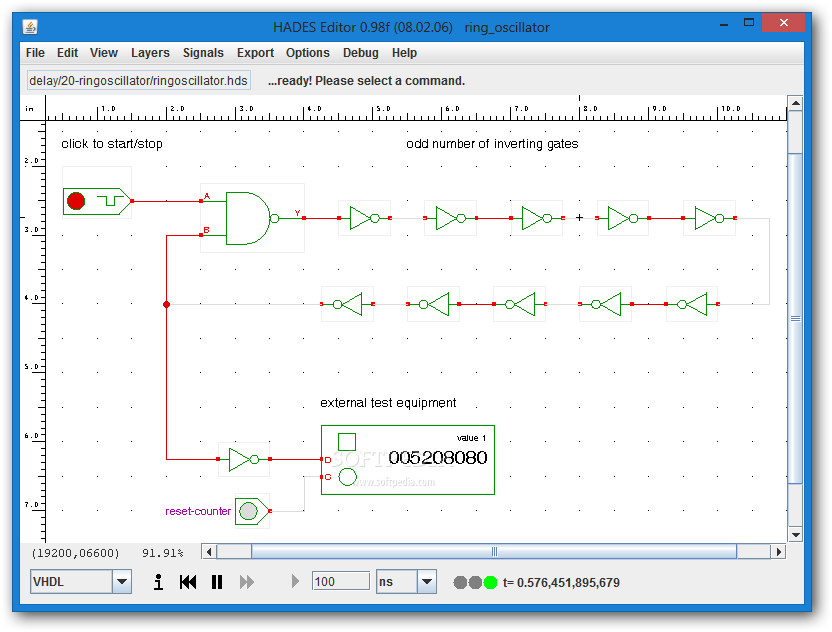Click NAND gate output pin Y
Image resolution: width=832 pixels, height=632 pixels.
coord(304,218)
